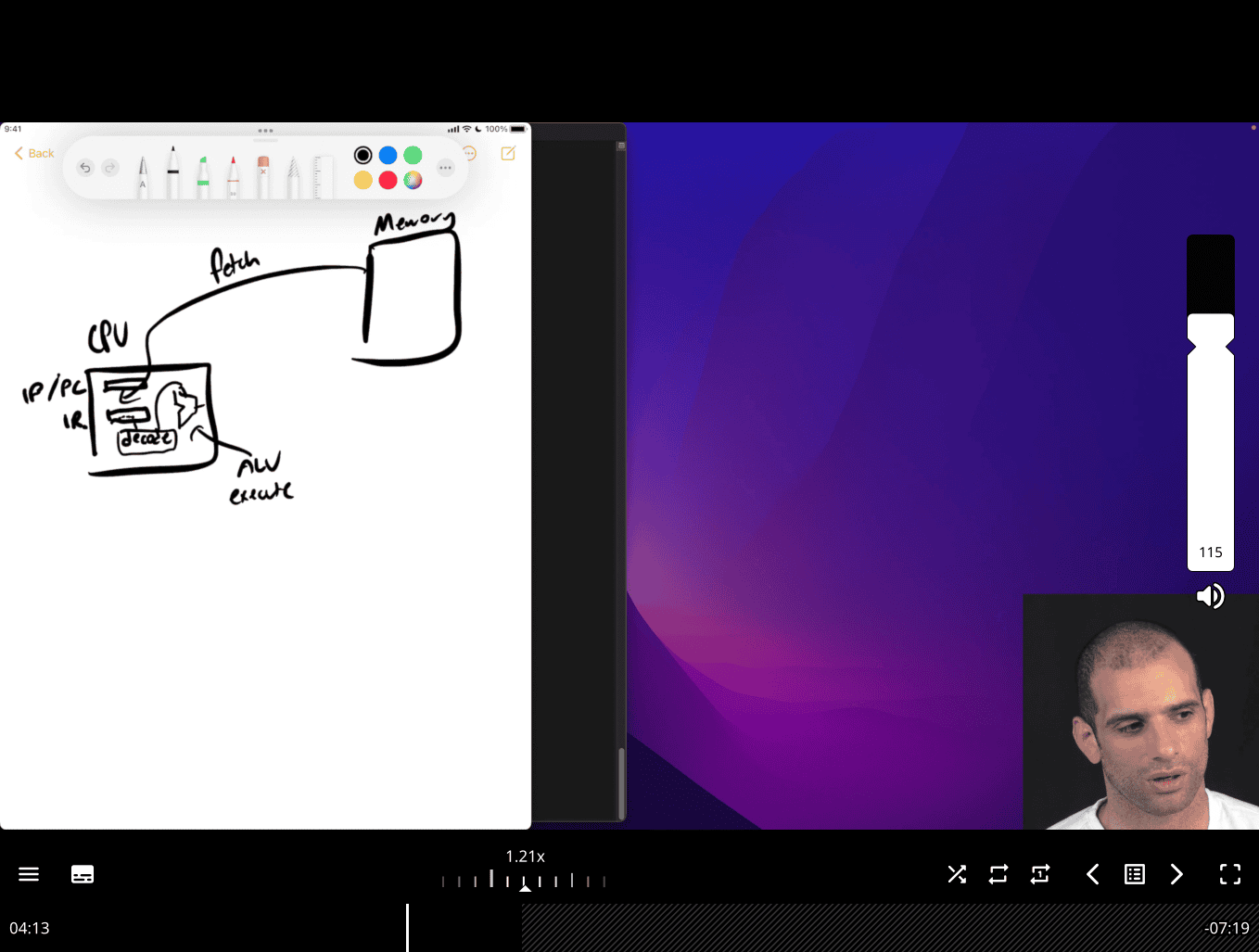This screenshot has height=952, width=1259.
Task: Toggle repeat playlist mode
Action: pyautogui.click(x=998, y=874)
